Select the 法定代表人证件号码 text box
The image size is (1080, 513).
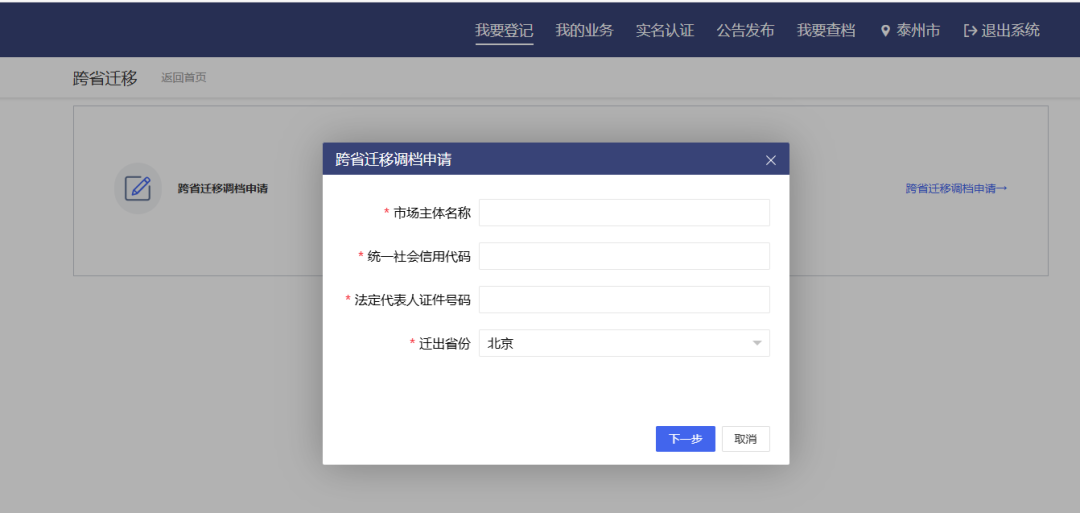(x=624, y=300)
